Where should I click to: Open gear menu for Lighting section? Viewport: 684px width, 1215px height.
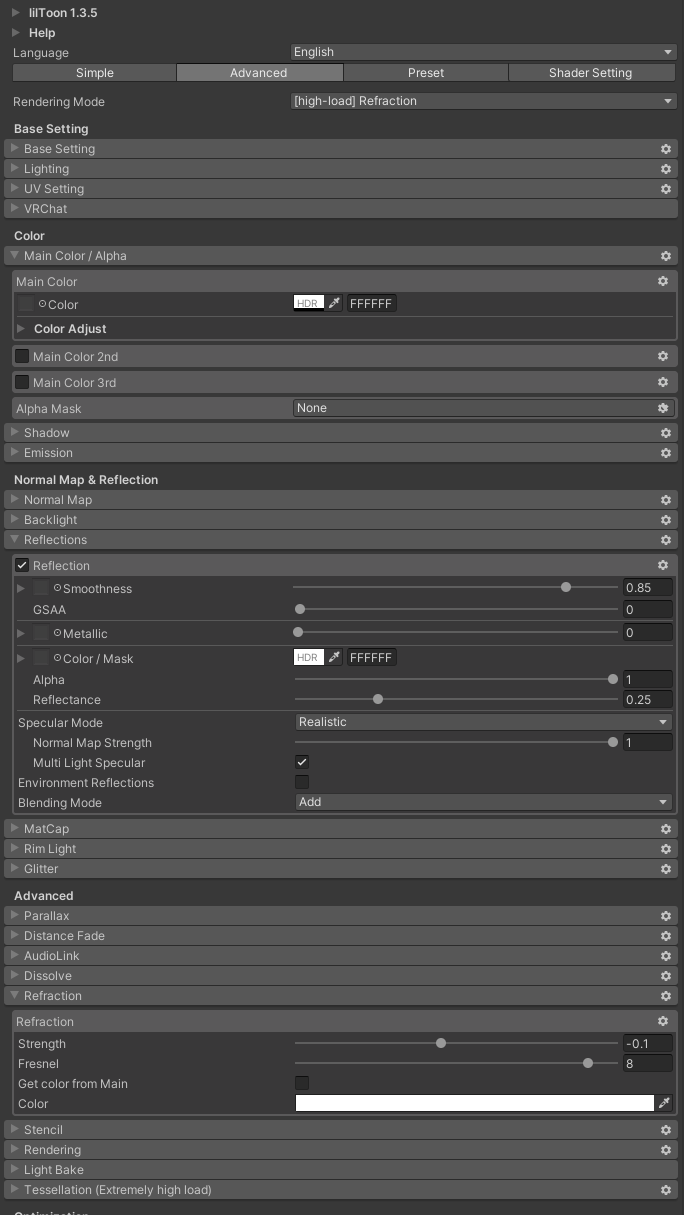[x=665, y=169]
